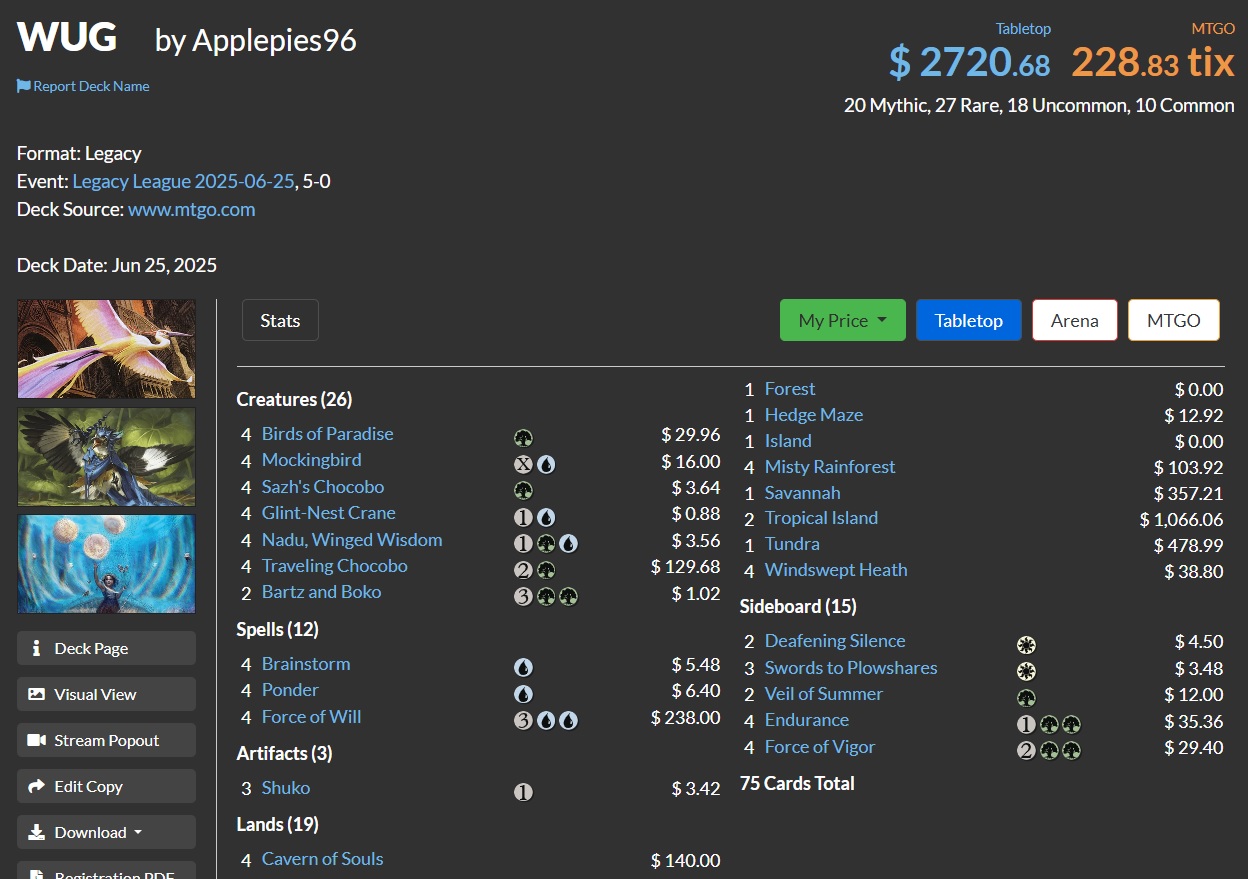Open the Tundra card link
The image size is (1248, 879).
(792, 543)
